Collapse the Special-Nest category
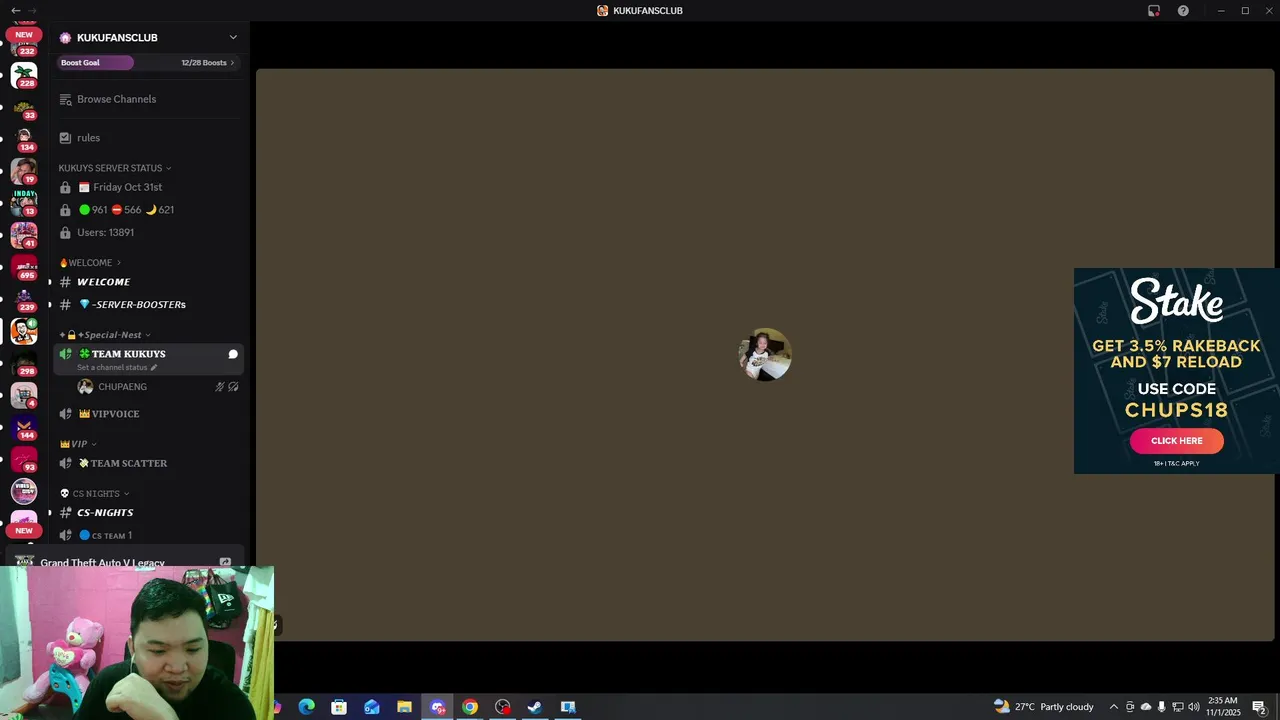Screen dimensions: 1280x720 pyautogui.click(x=104, y=335)
